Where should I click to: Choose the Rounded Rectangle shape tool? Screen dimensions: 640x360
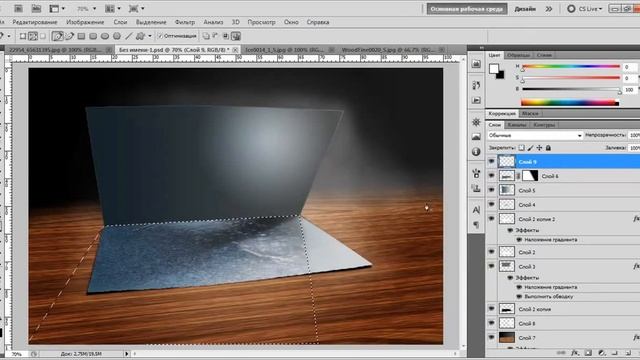[93, 36]
